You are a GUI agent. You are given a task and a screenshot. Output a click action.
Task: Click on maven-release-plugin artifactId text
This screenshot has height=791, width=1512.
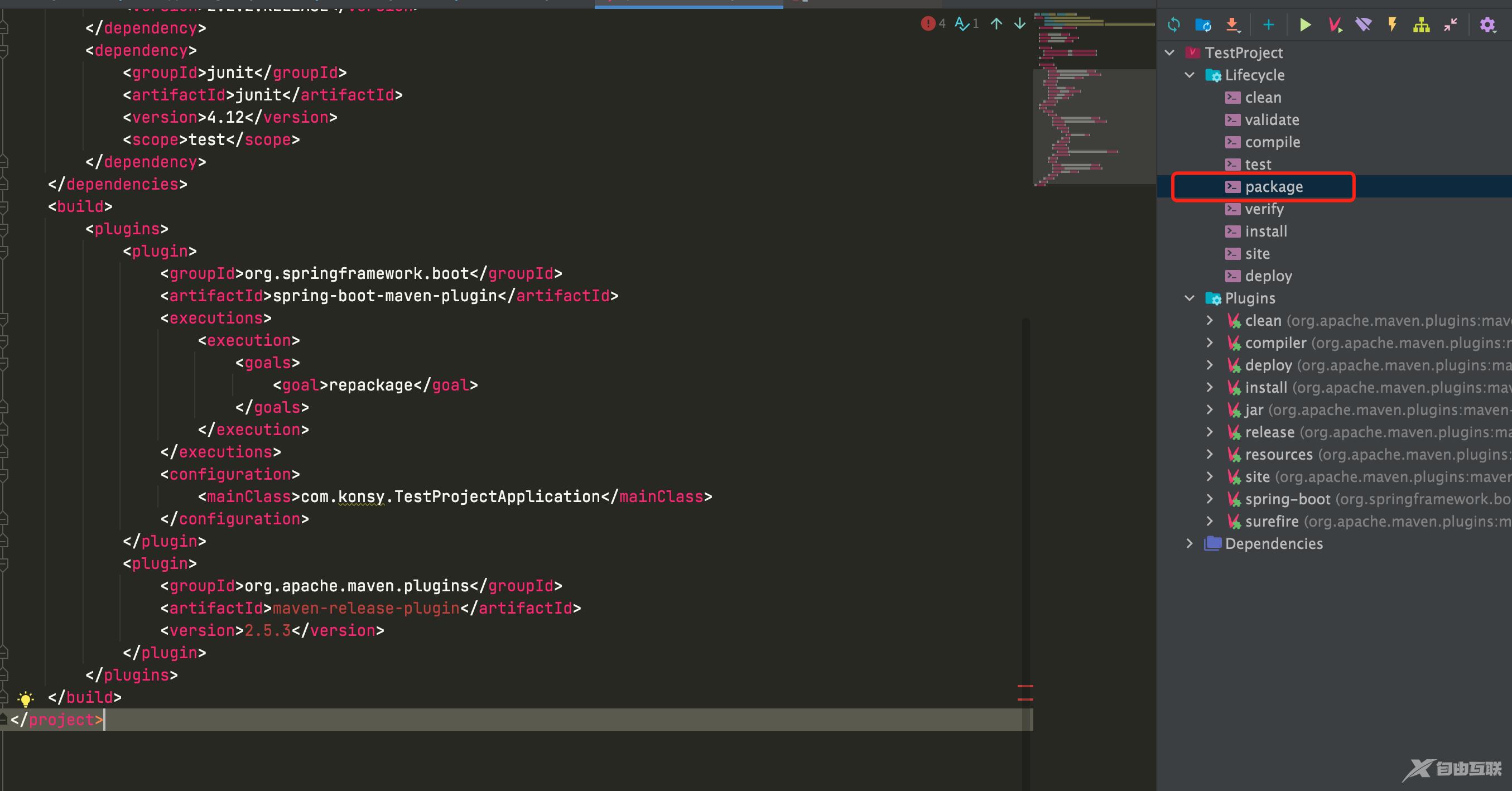[366, 608]
